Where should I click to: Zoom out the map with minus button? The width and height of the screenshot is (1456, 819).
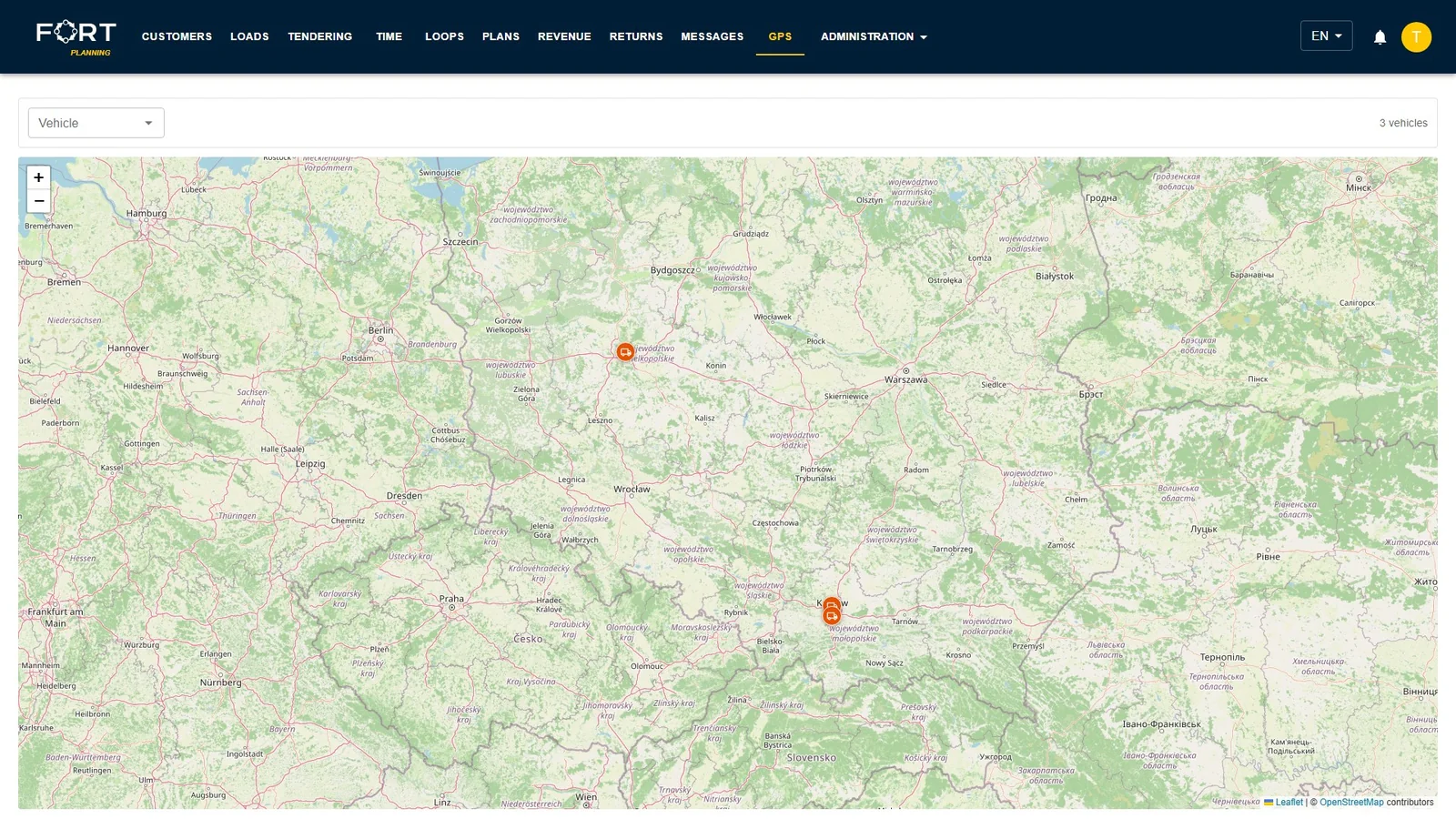pyautogui.click(x=39, y=201)
